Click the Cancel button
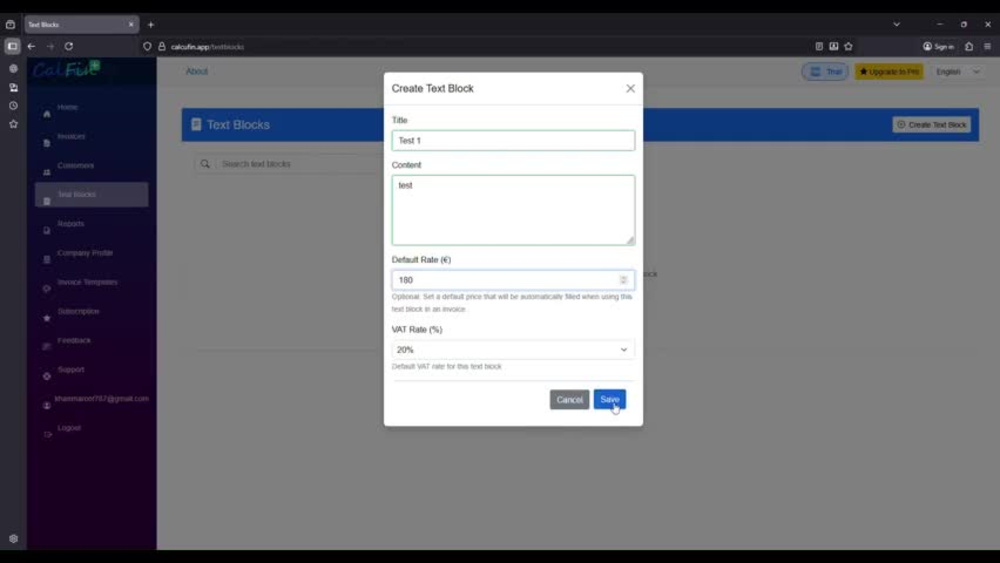The height and width of the screenshot is (563, 1000). pyautogui.click(x=569, y=400)
